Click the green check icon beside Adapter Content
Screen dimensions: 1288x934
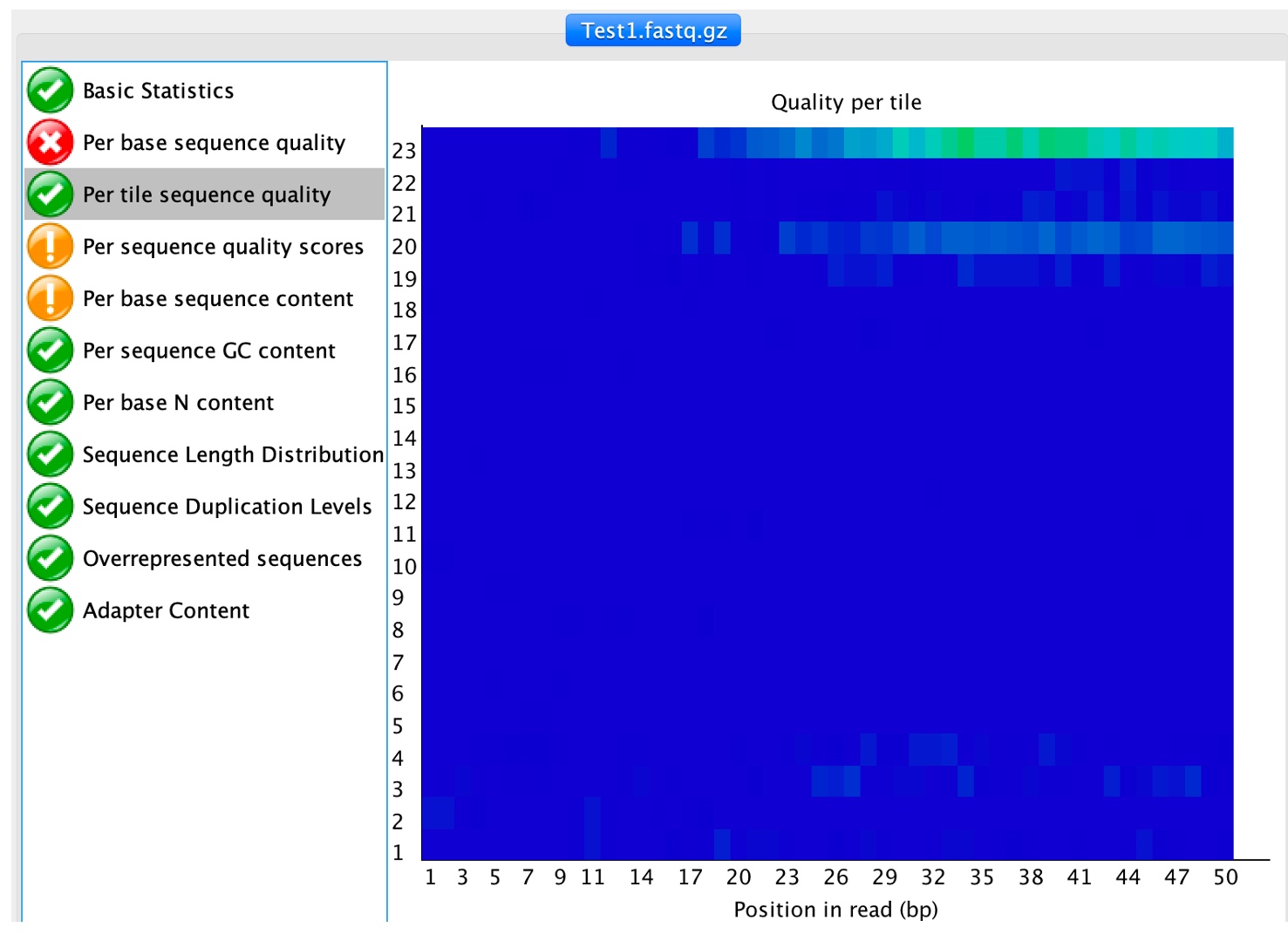click(x=50, y=610)
